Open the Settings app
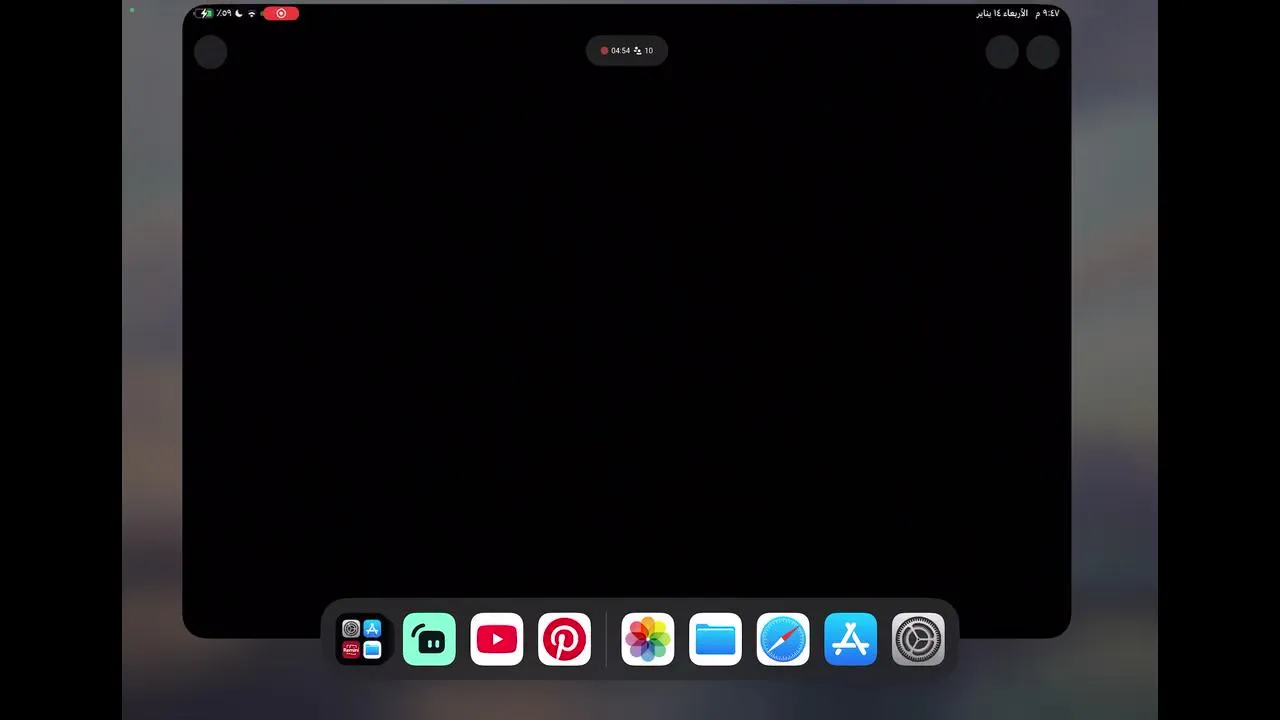Screen dimensions: 1280x720 (x=918, y=639)
